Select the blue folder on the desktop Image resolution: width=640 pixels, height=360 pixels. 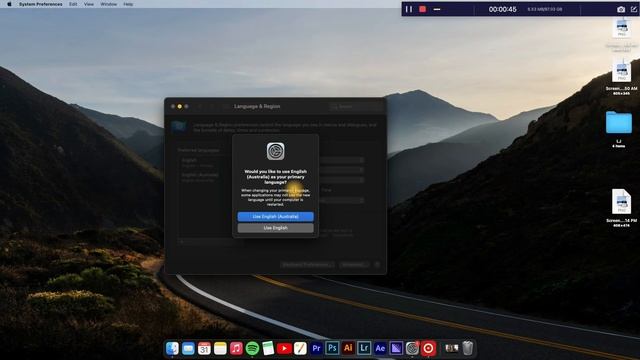pos(619,122)
